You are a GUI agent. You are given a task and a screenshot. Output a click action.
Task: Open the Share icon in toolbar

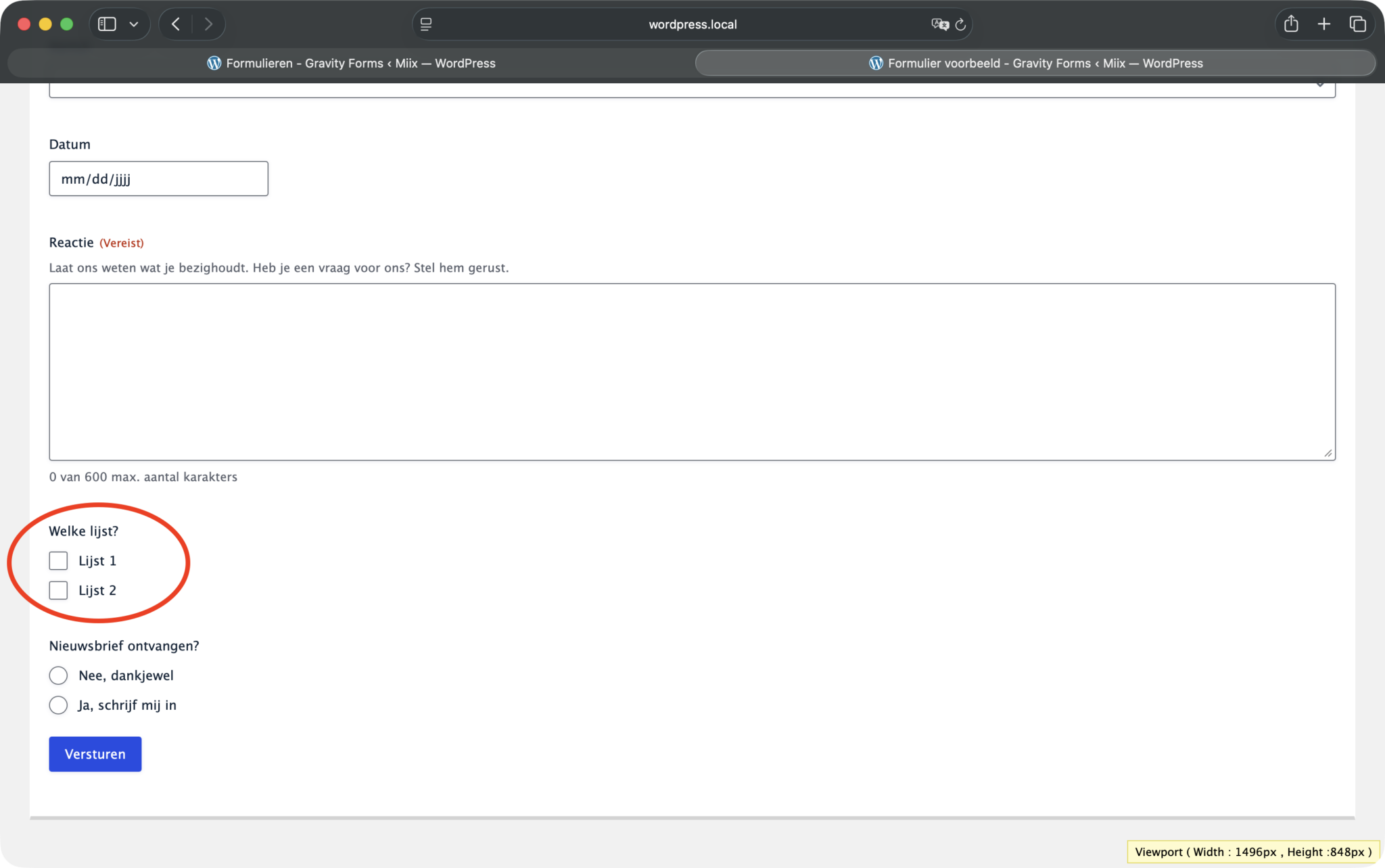1291,24
